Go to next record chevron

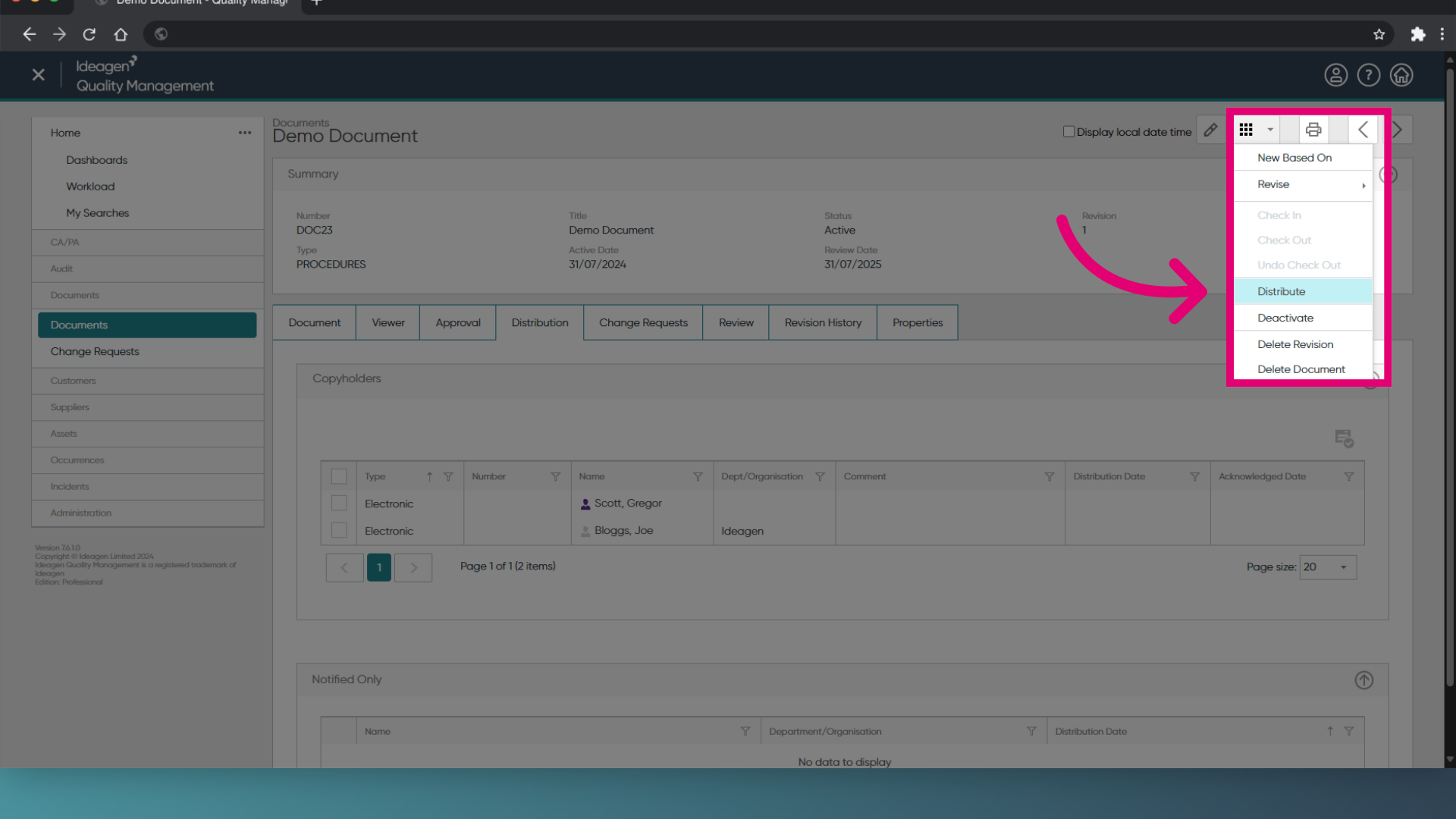point(1398,130)
